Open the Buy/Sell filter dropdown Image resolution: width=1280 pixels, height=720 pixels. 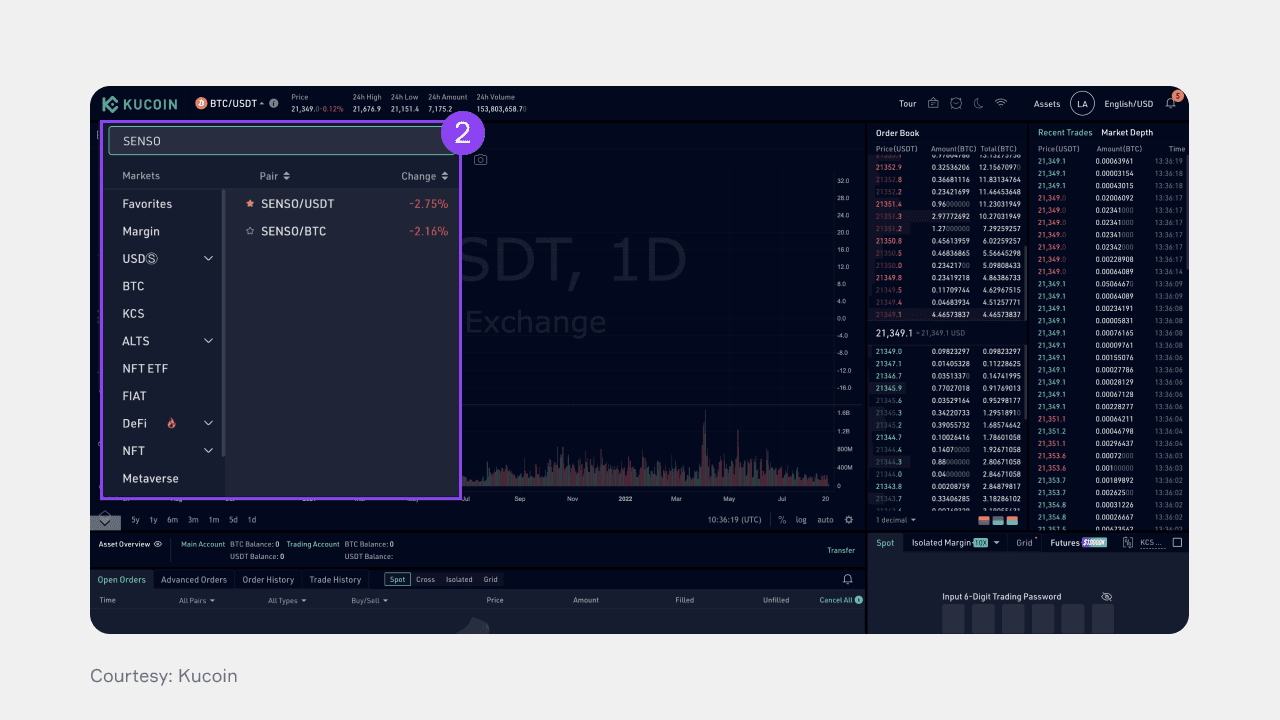tap(369, 600)
